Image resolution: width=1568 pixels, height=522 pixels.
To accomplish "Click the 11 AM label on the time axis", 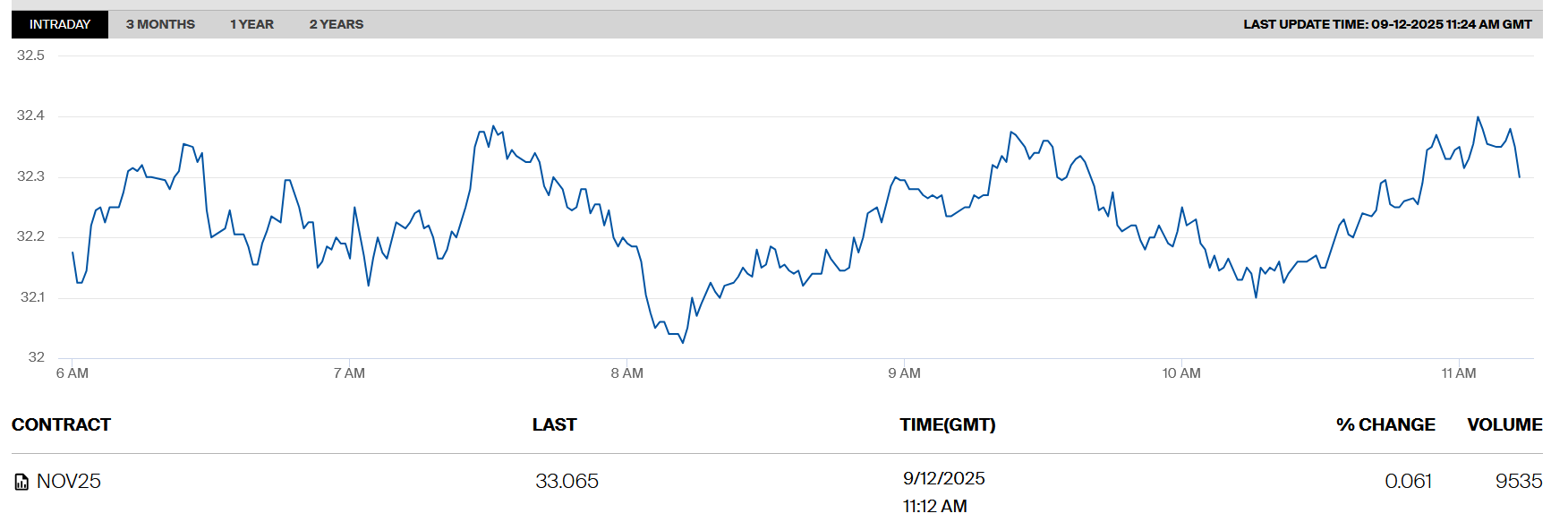I will pos(1459,373).
